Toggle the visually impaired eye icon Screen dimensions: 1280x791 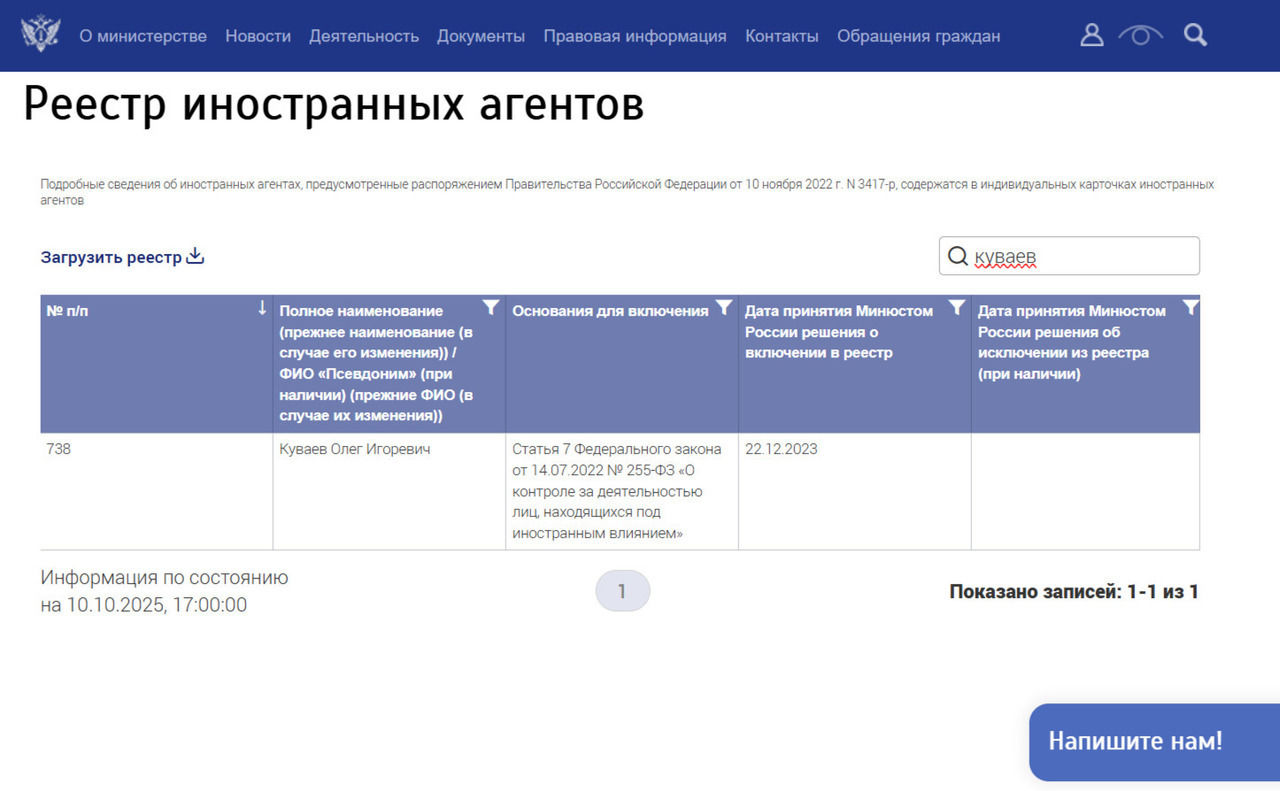[1140, 35]
